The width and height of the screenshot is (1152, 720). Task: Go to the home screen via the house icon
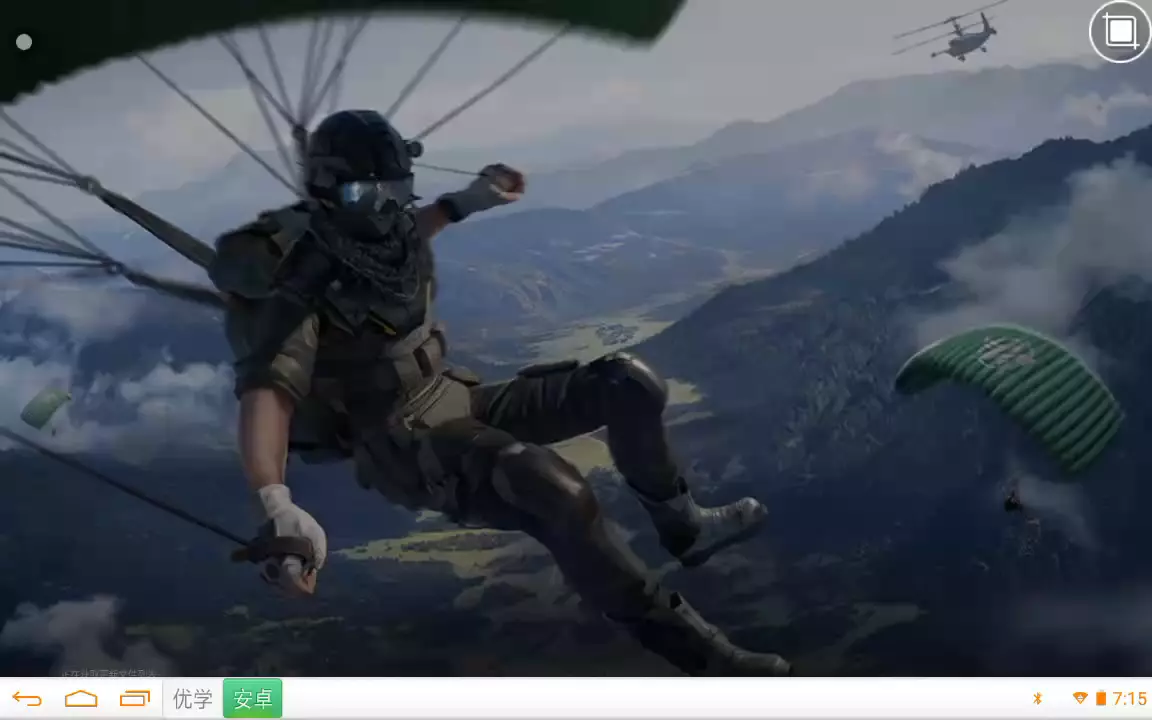pyautogui.click(x=81, y=698)
